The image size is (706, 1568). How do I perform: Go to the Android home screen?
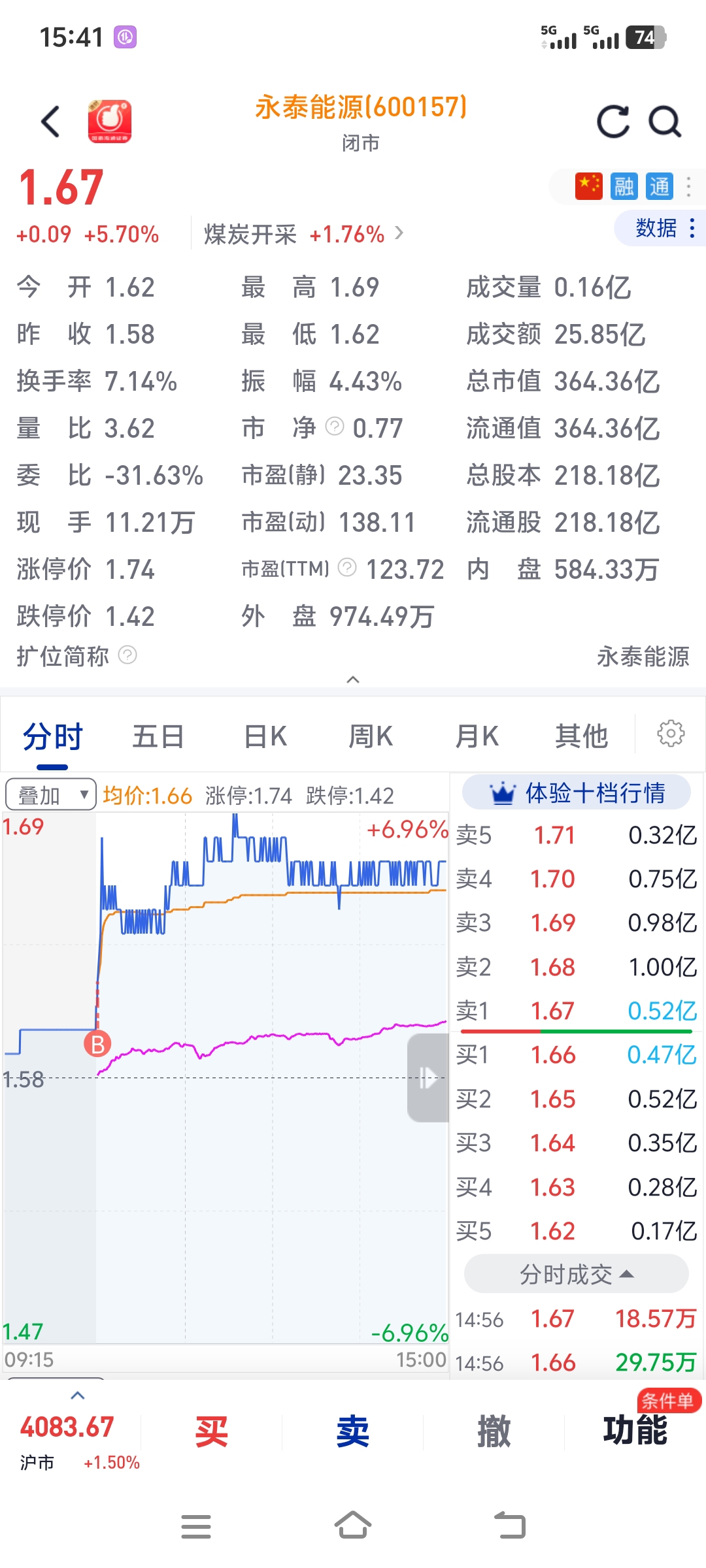pos(353,1525)
